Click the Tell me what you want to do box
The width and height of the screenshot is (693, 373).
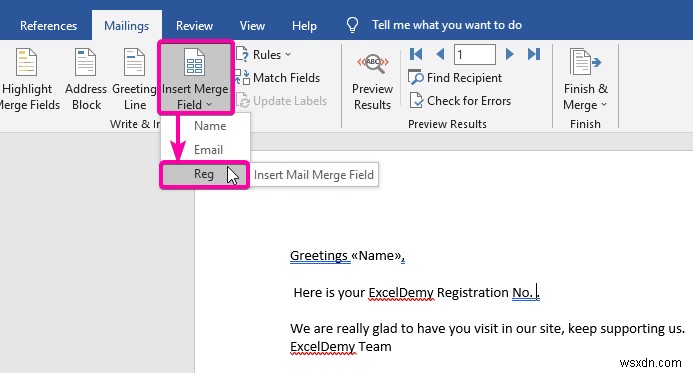pos(446,25)
